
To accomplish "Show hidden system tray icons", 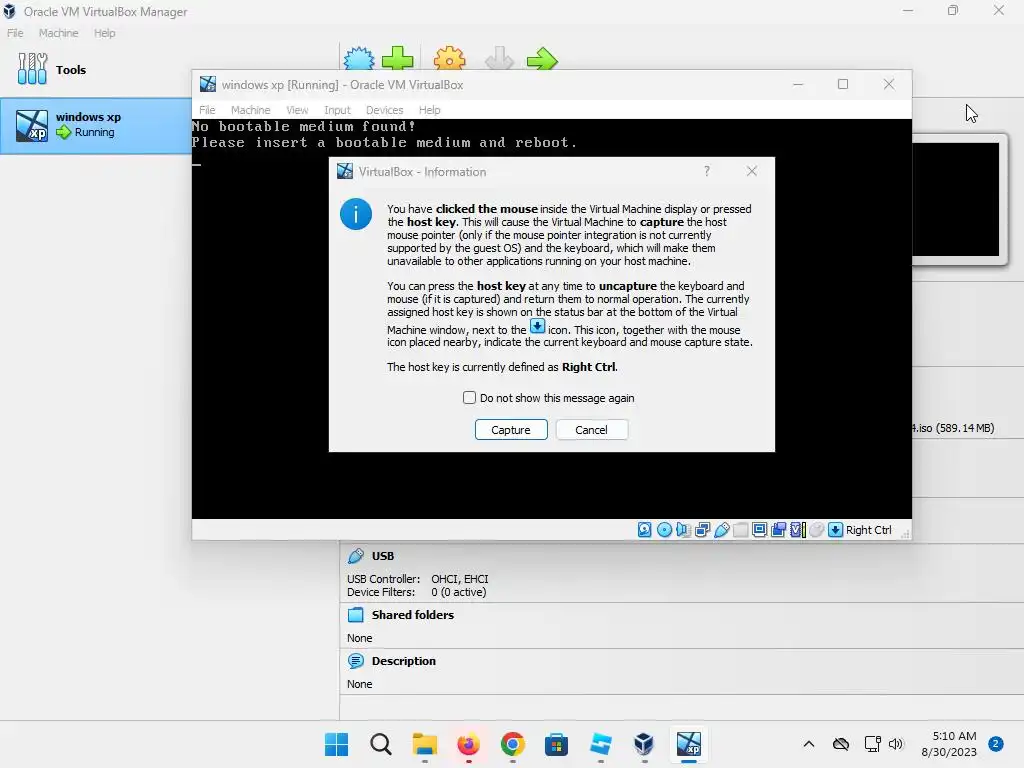I will [x=808, y=744].
